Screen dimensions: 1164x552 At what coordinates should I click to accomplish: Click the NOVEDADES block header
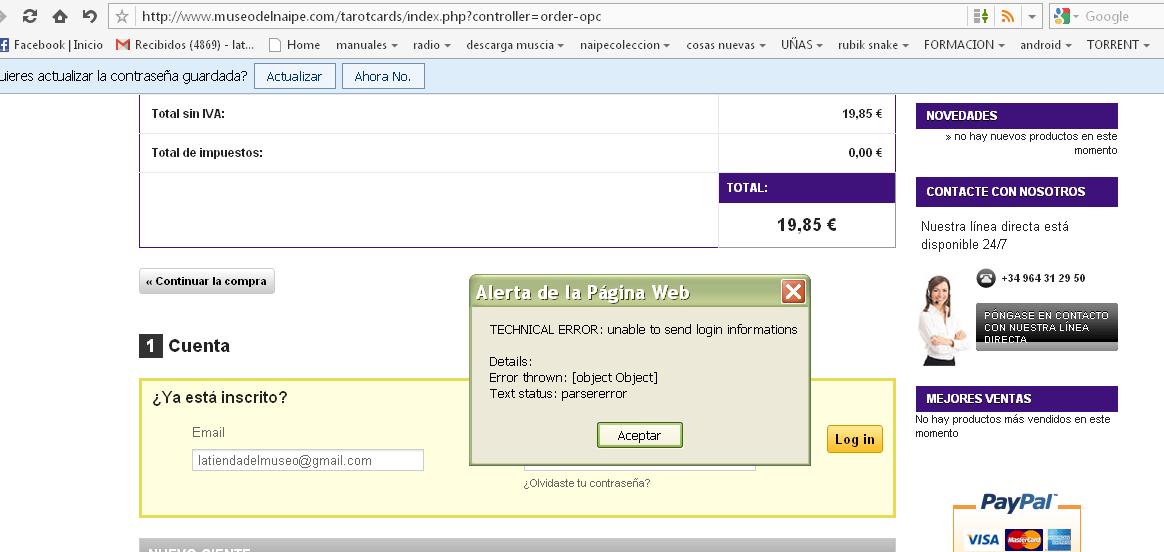click(x=1016, y=116)
